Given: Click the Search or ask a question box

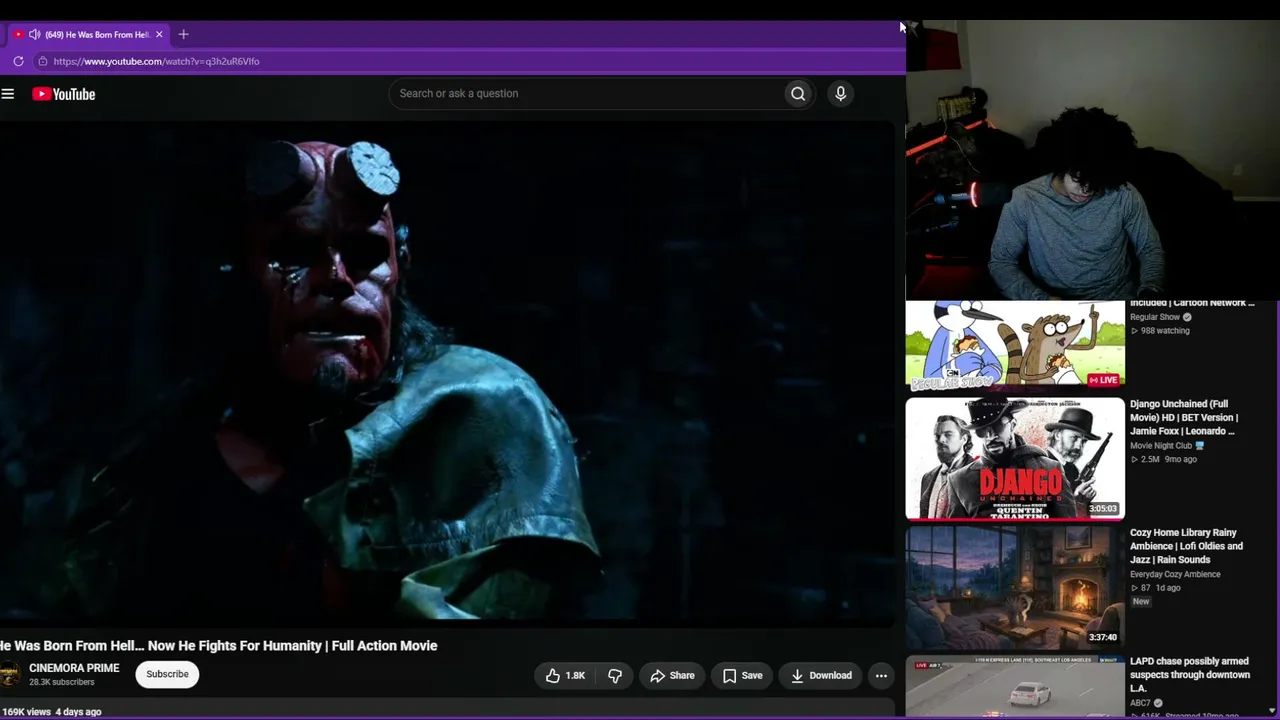Looking at the screenshot, I should [587, 94].
